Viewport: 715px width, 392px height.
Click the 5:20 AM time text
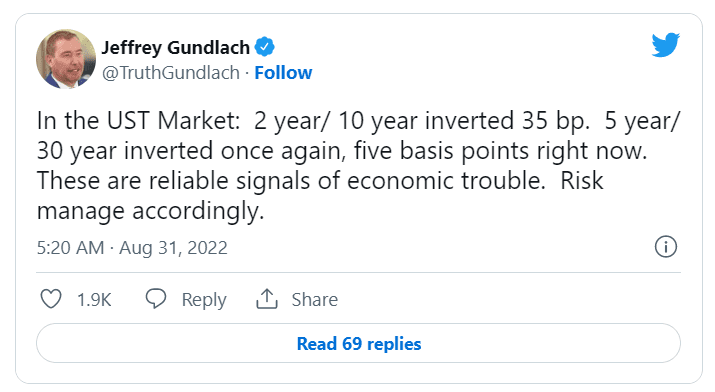[x=70, y=248]
